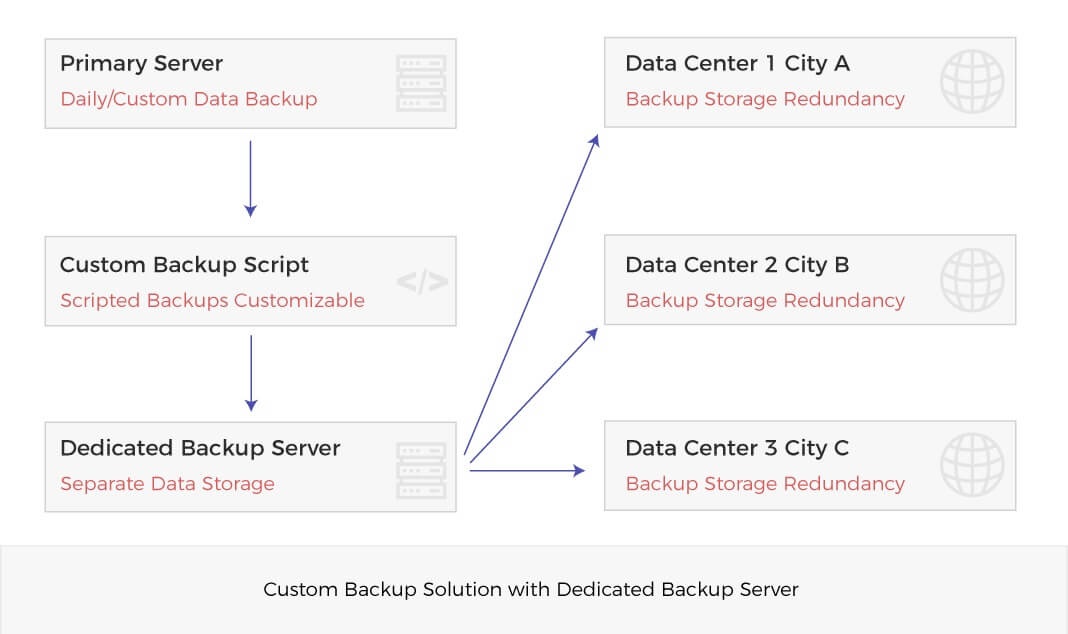
Task: Click the arrow below Primary Server
Action: click(x=250, y=178)
